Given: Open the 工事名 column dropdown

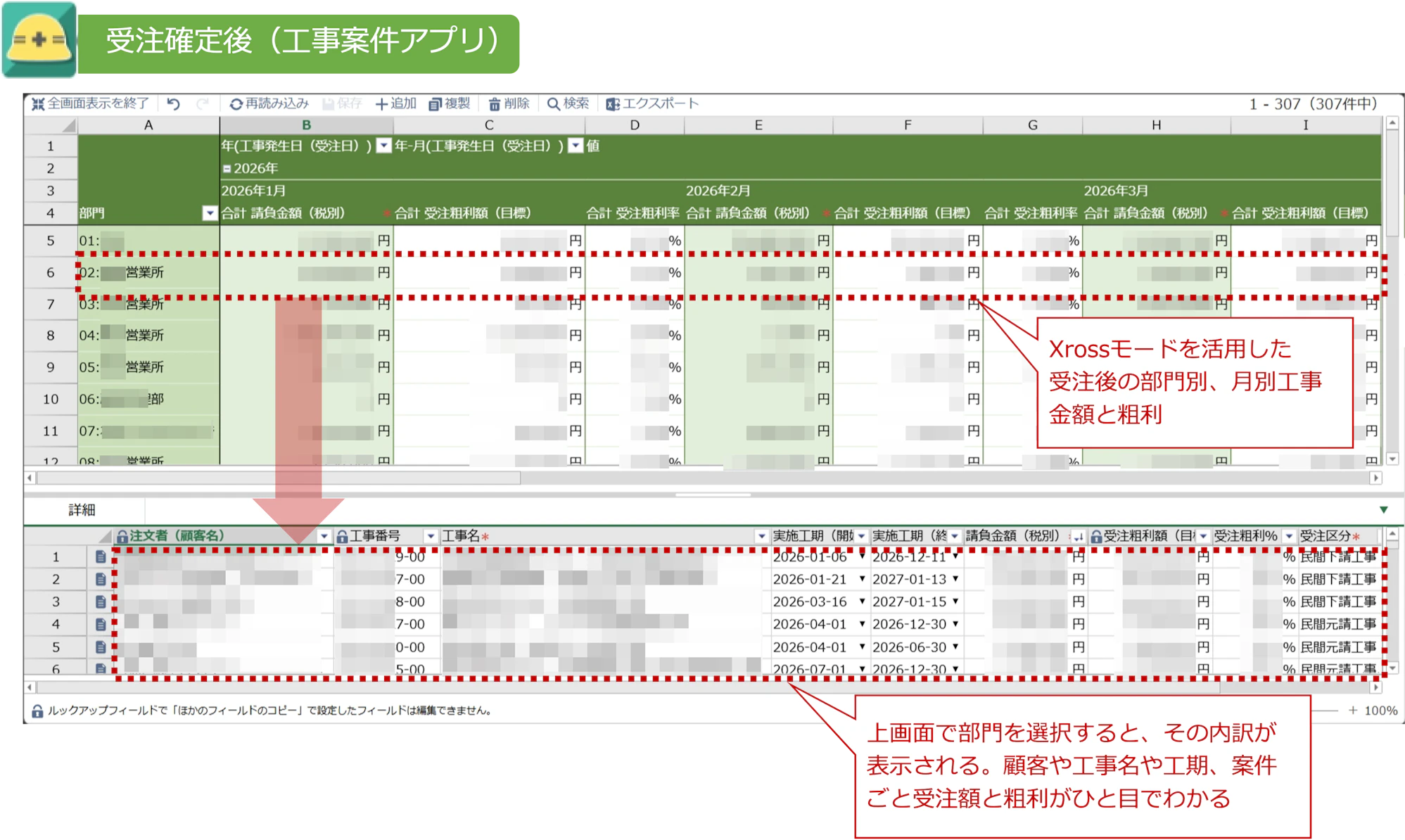Looking at the screenshot, I should coord(761,537).
